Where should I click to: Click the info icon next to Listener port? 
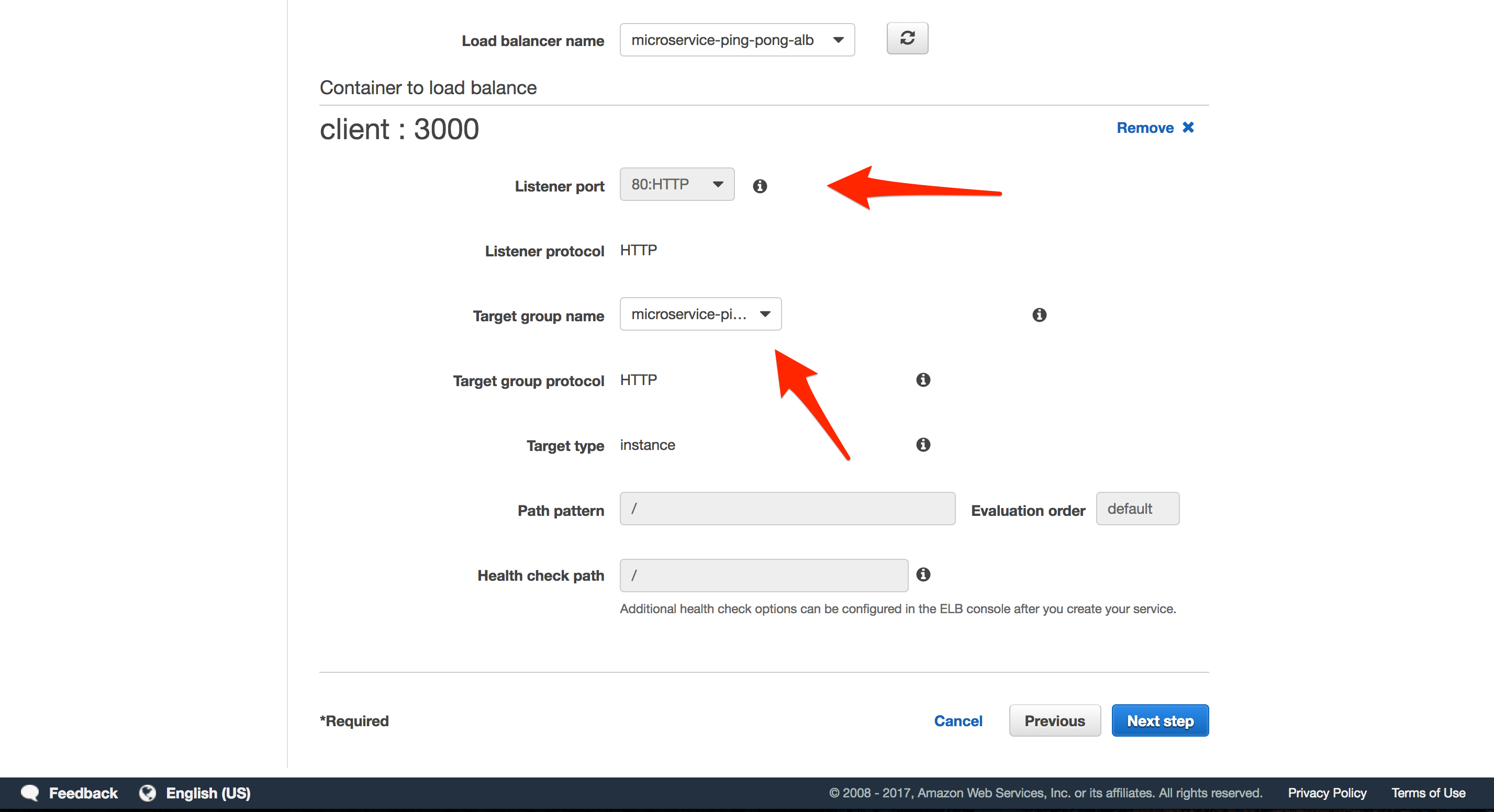tap(760, 185)
